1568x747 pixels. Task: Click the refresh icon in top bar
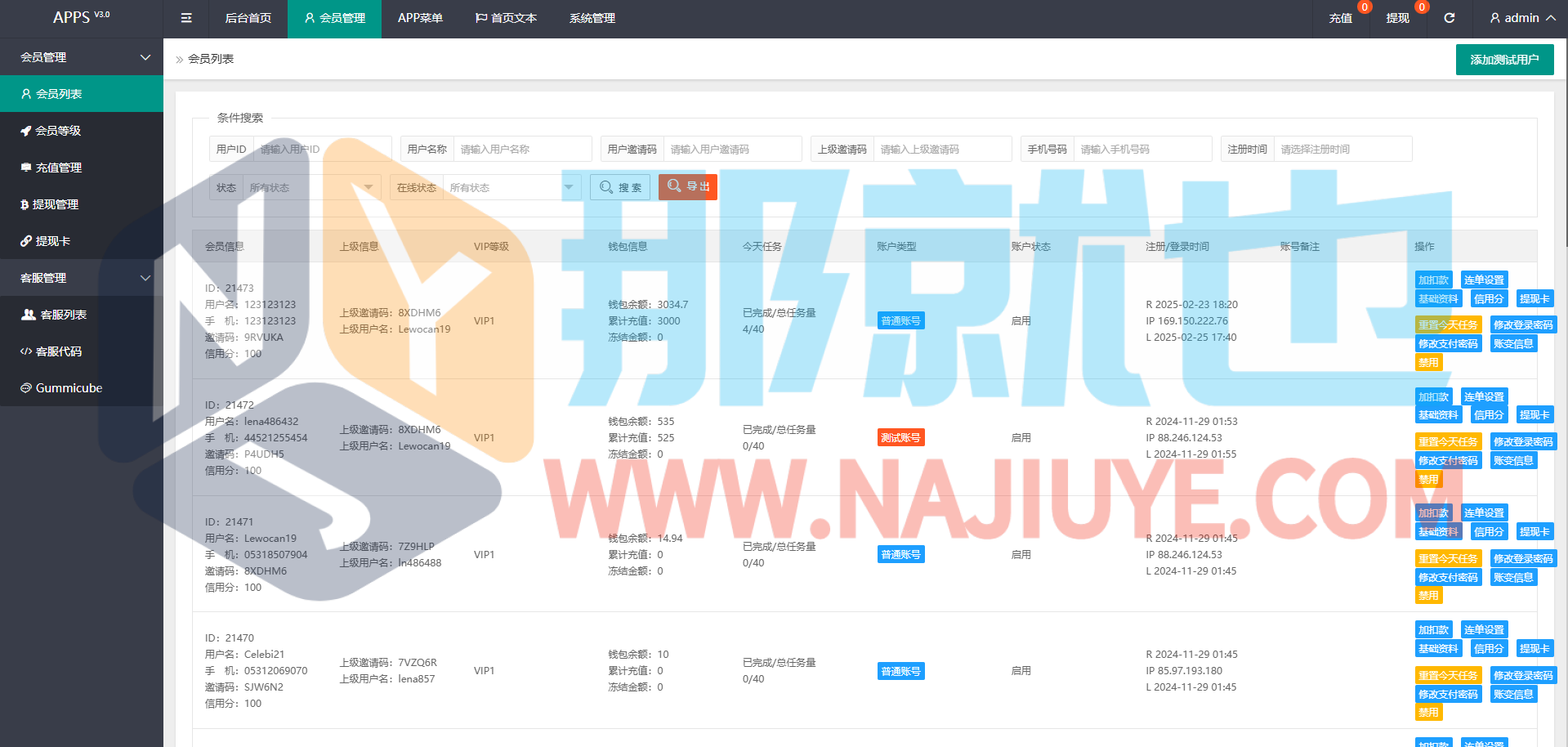[1449, 18]
